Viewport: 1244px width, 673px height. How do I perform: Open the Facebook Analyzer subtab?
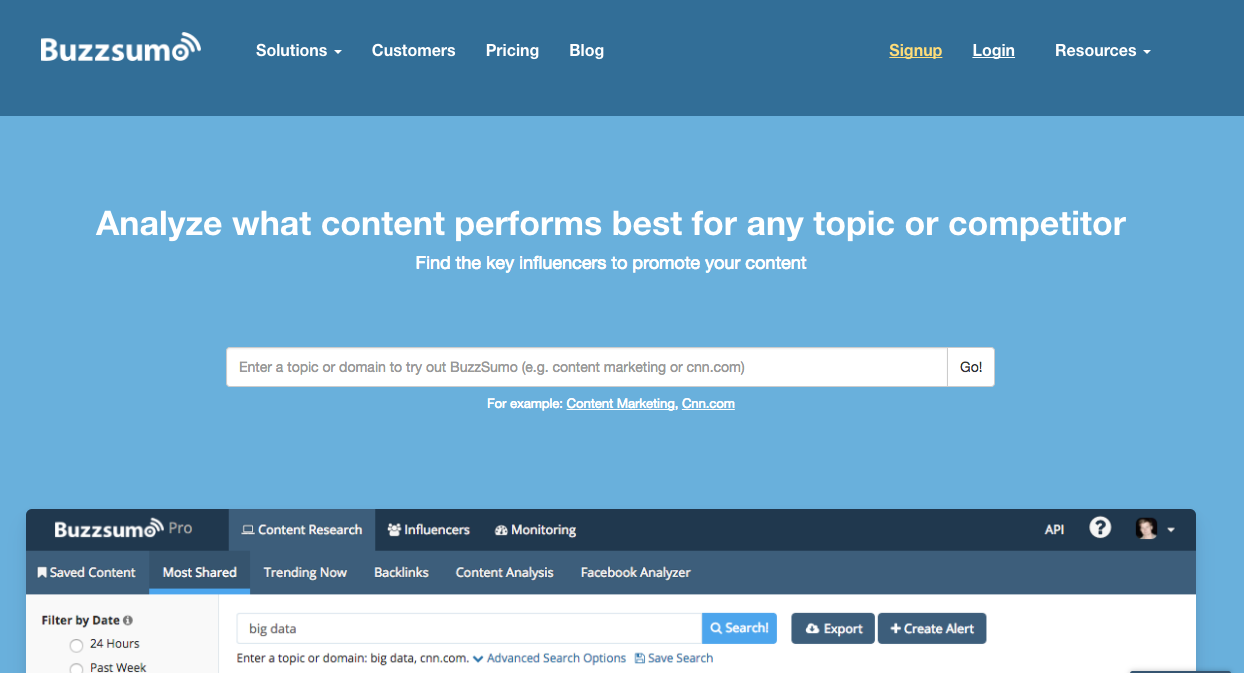pyautogui.click(x=635, y=572)
